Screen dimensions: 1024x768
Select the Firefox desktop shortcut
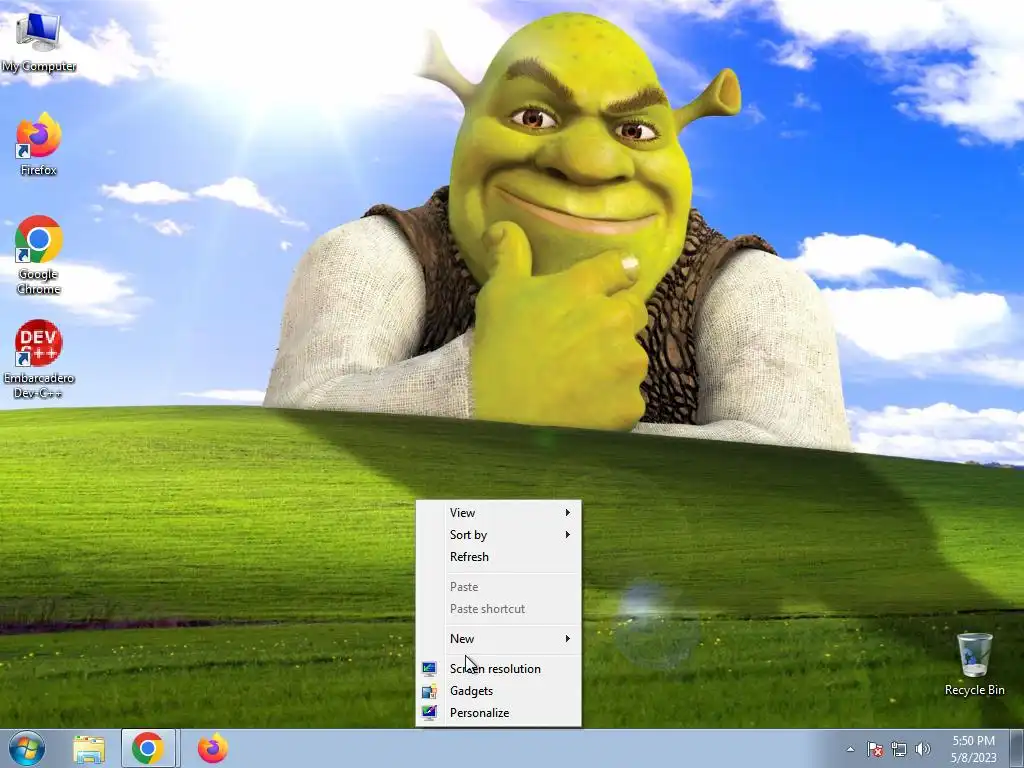39,144
